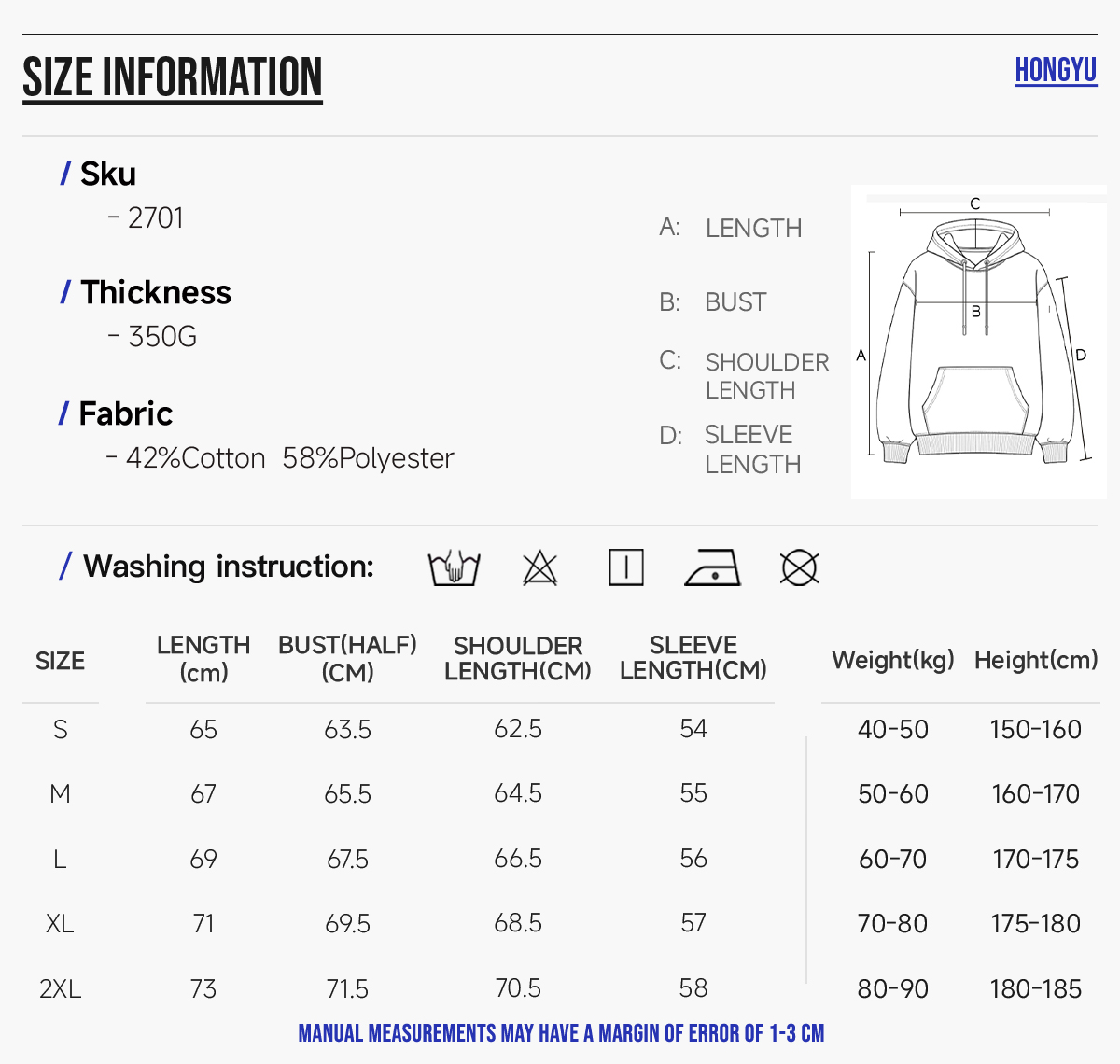This screenshot has width=1120, height=1064.
Task: Click the hand wash symbol icon
Action: (x=455, y=567)
